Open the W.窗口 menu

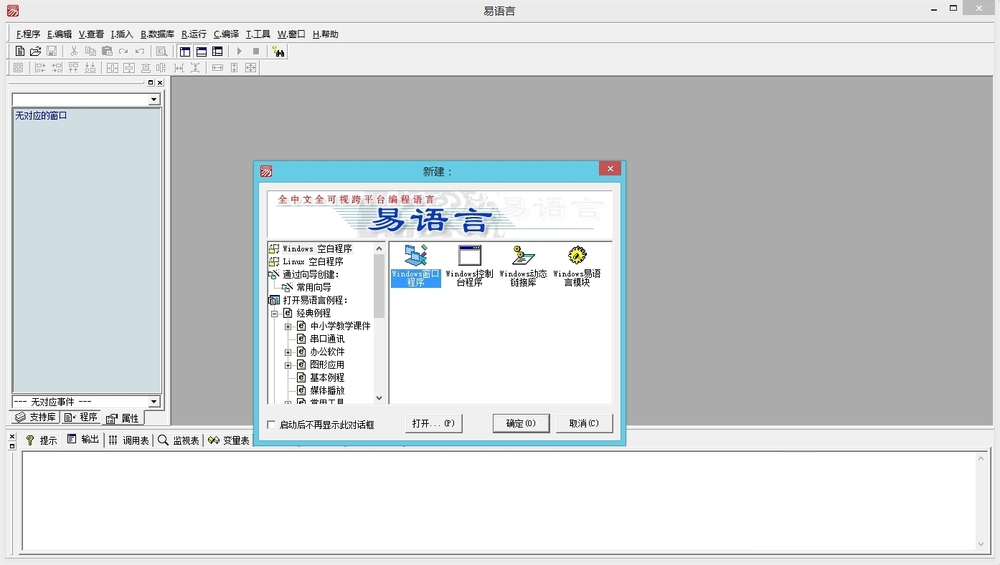click(x=291, y=34)
